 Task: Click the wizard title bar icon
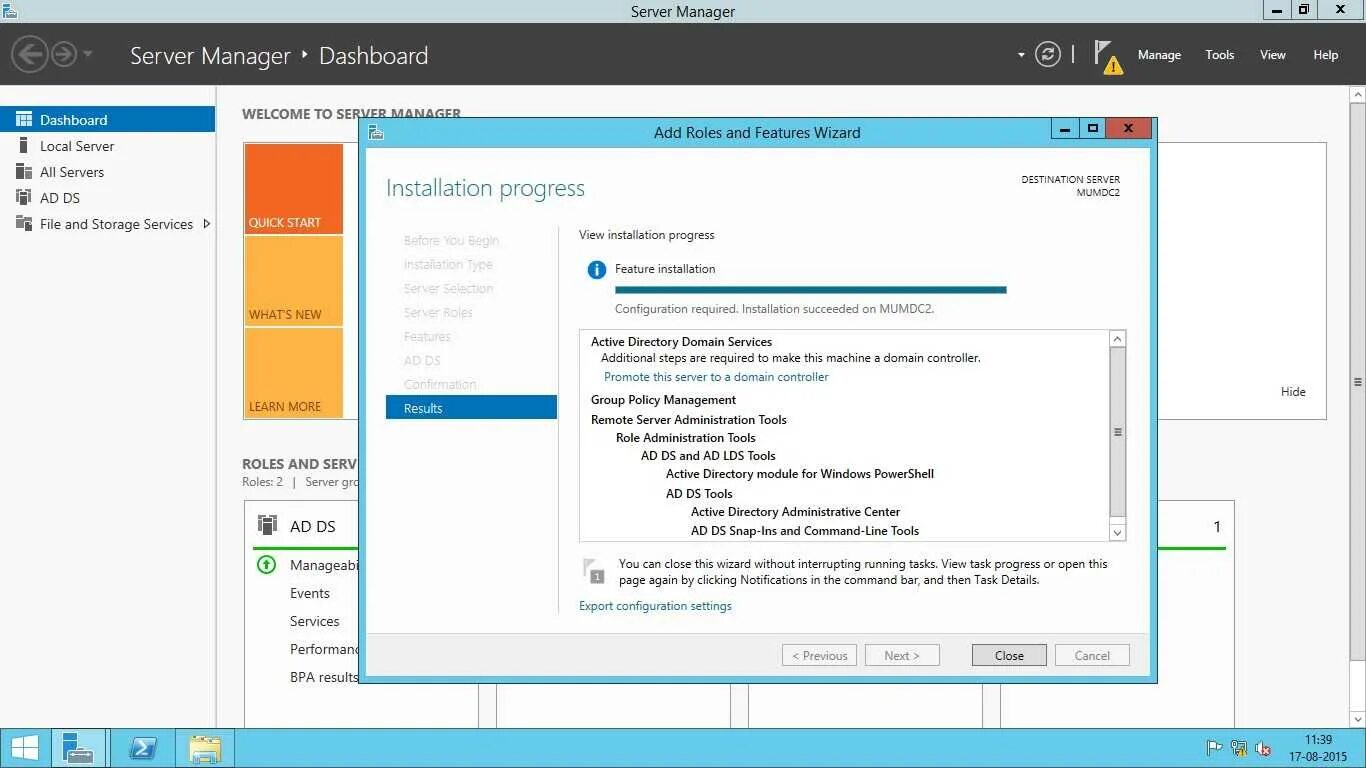pyautogui.click(x=376, y=131)
